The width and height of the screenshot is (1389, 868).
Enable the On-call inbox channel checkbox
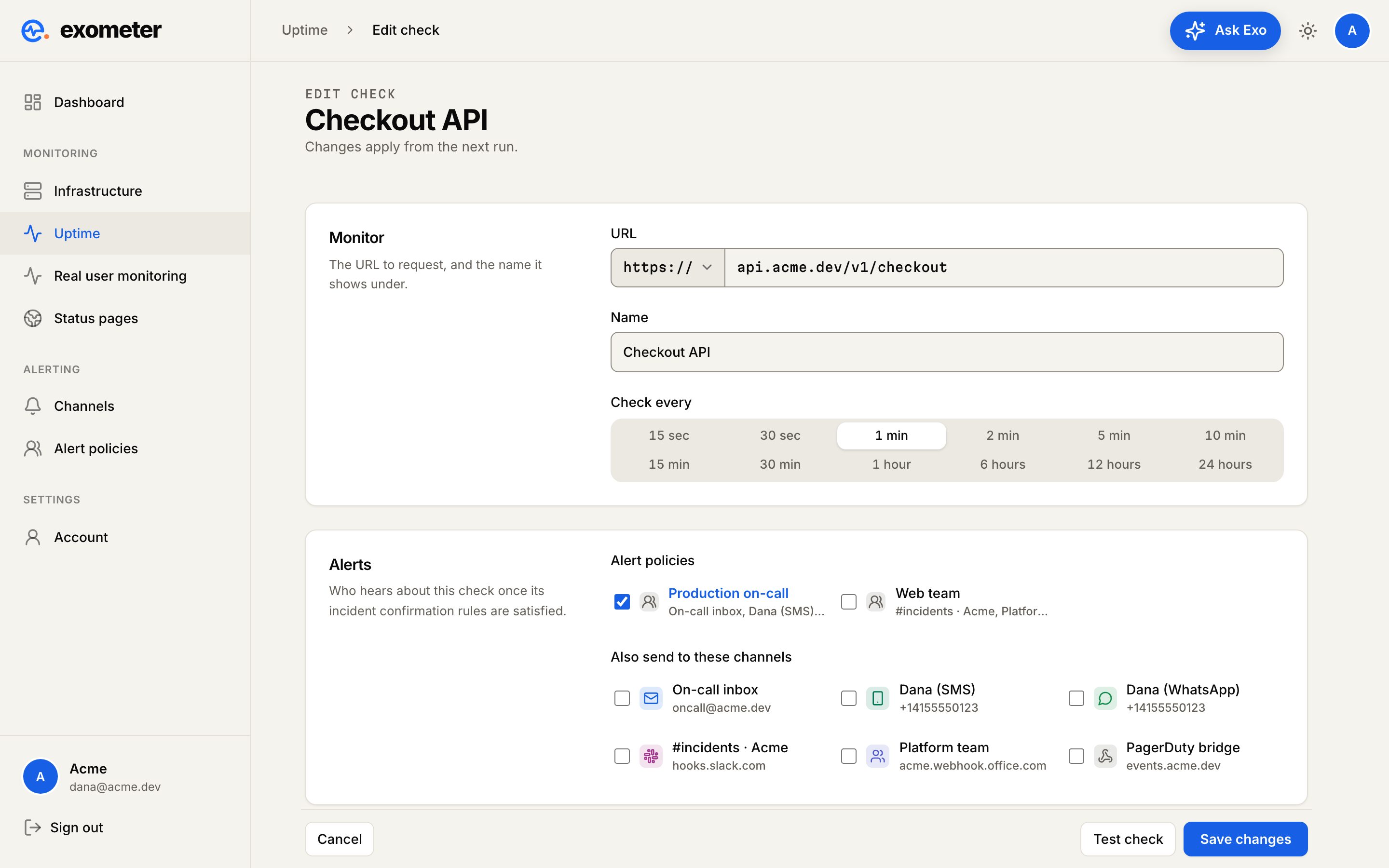(622, 698)
